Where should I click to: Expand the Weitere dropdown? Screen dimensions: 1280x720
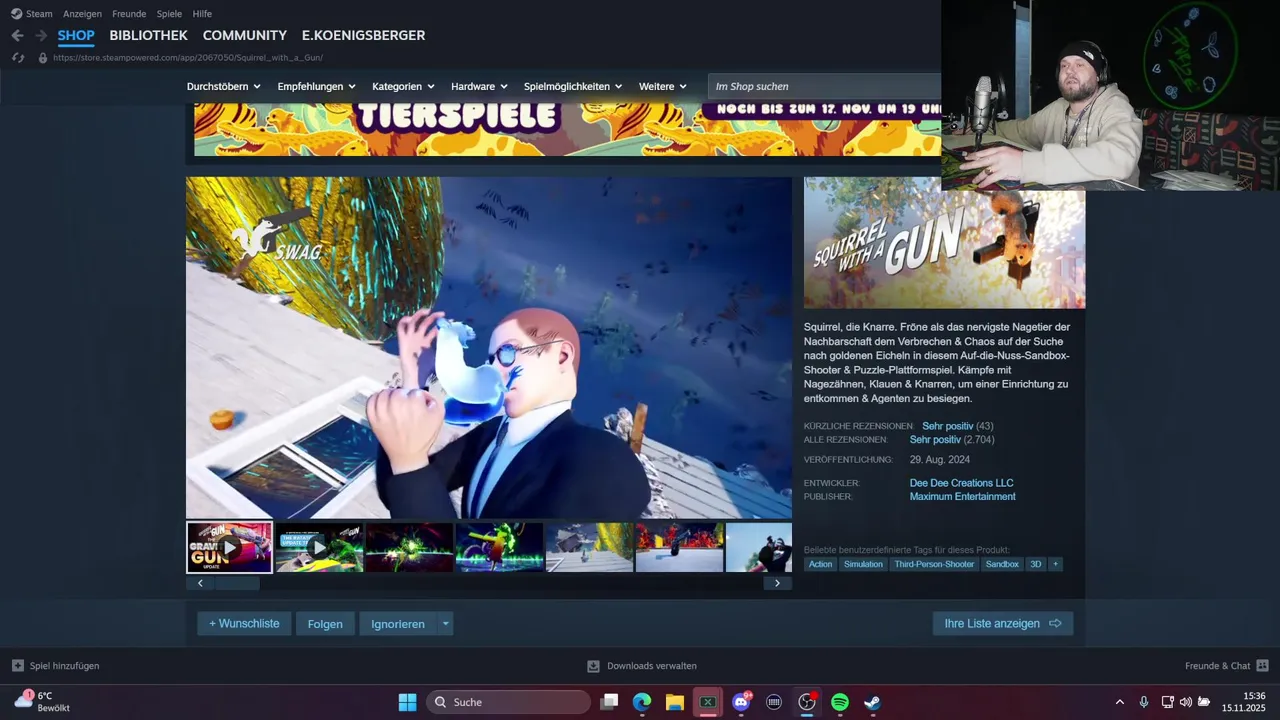pos(663,86)
